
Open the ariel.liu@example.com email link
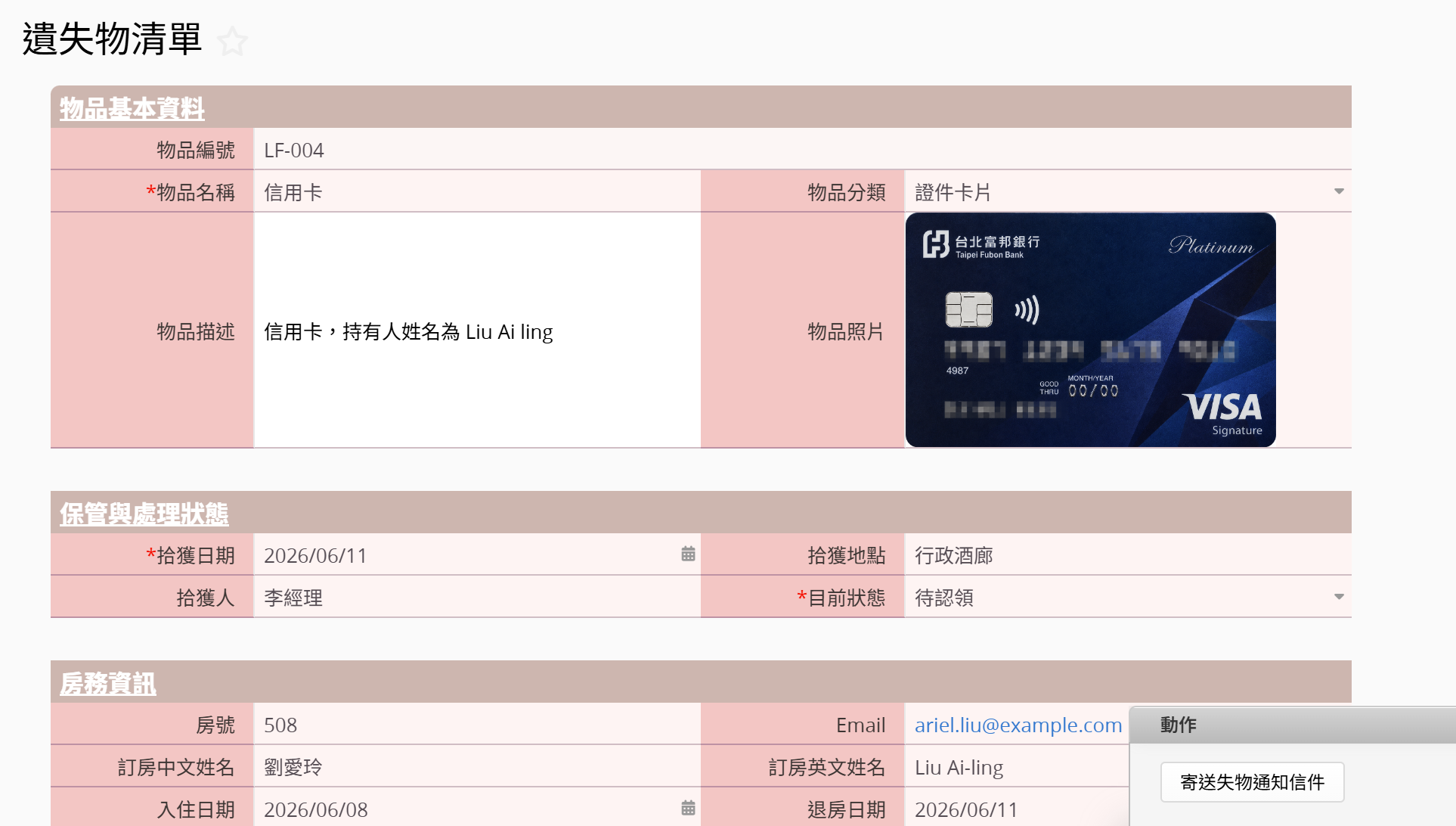[x=1018, y=725]
